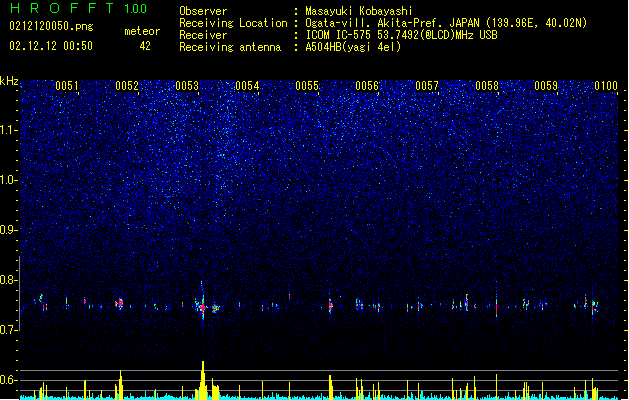Click the HROFFT 1.0.0 title text
The width and height of the screenshot is (629, 400).
click(x=78, y=8)
